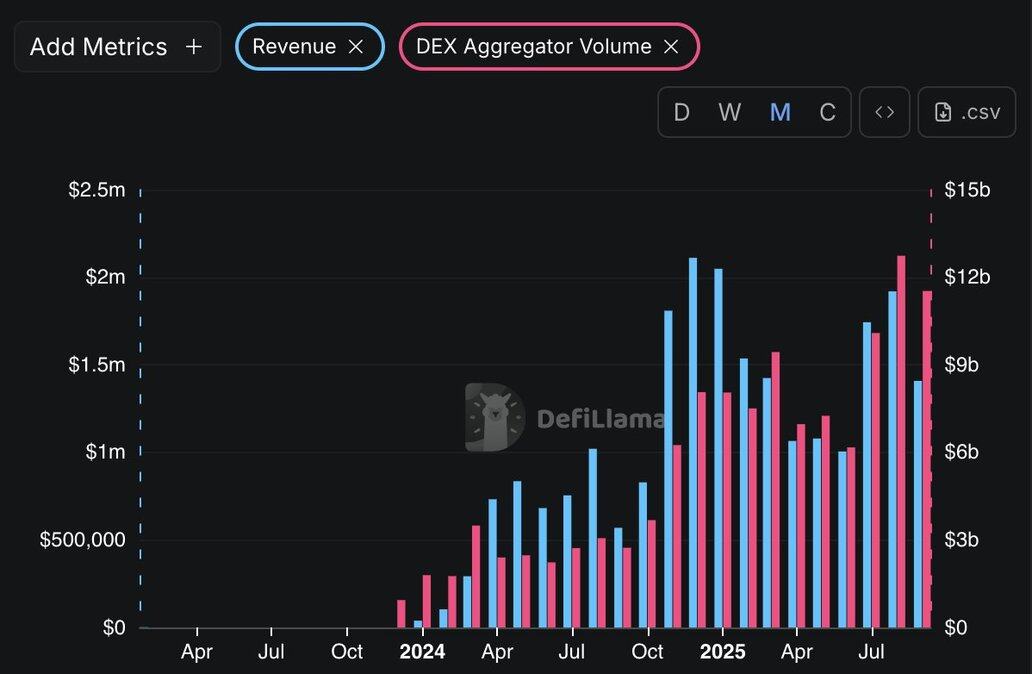Click the Revenue metric chip
Image resolution: width=1032 pixels, height=674 pixels.
tap(293, 47)
